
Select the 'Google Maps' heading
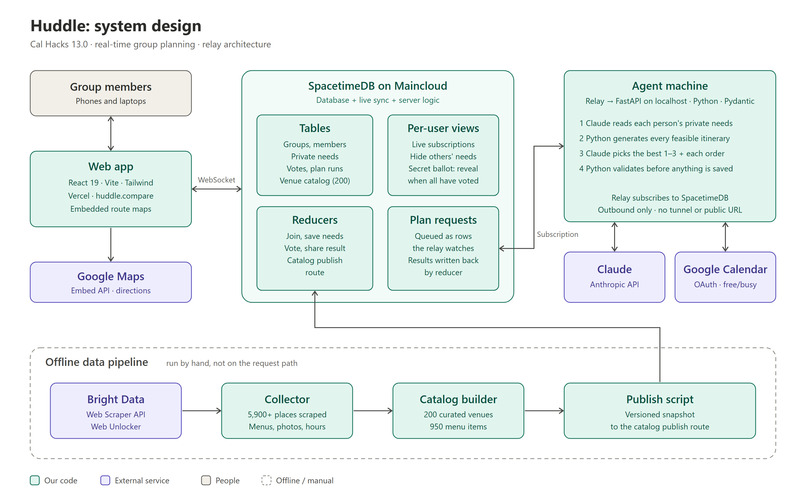[x=111, y=276]
